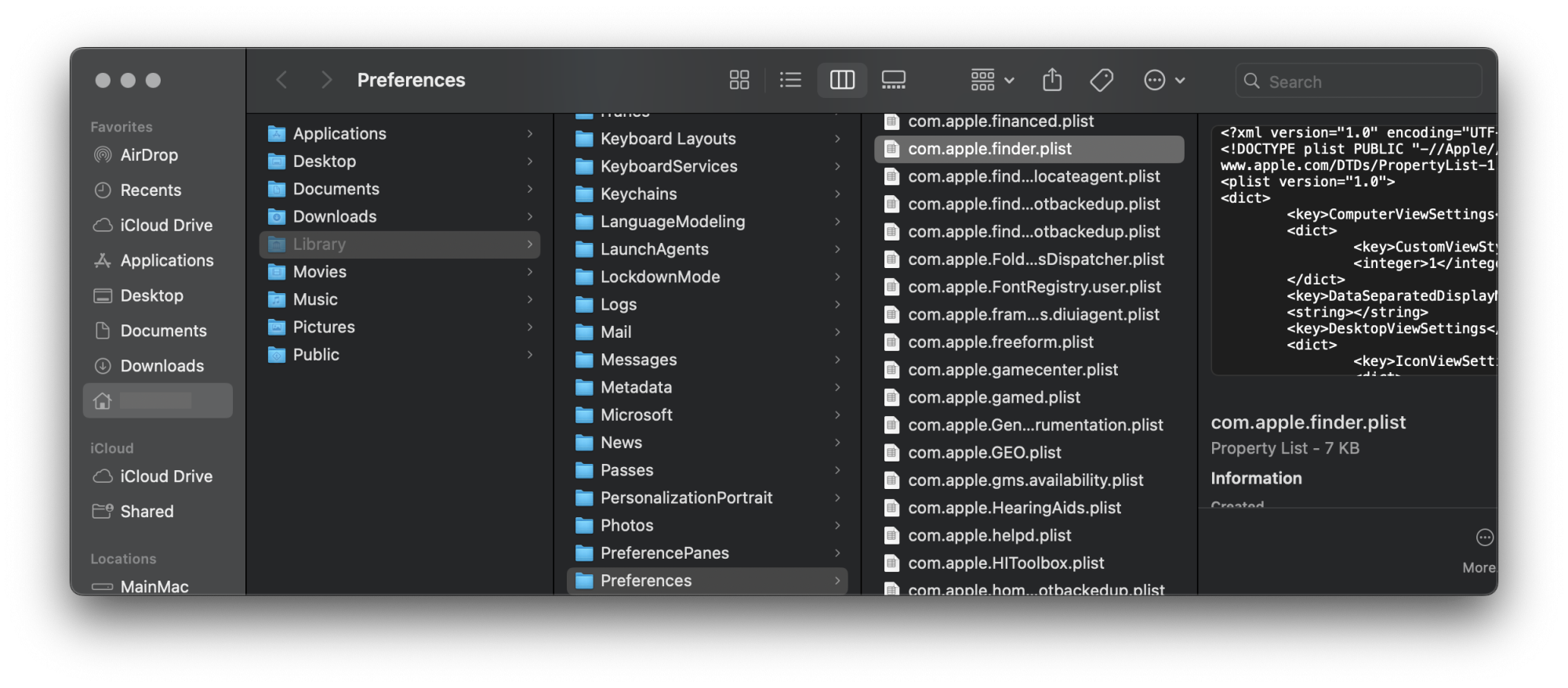
Task: Select the KeyboardServices folder
Action: coord(707,166)
